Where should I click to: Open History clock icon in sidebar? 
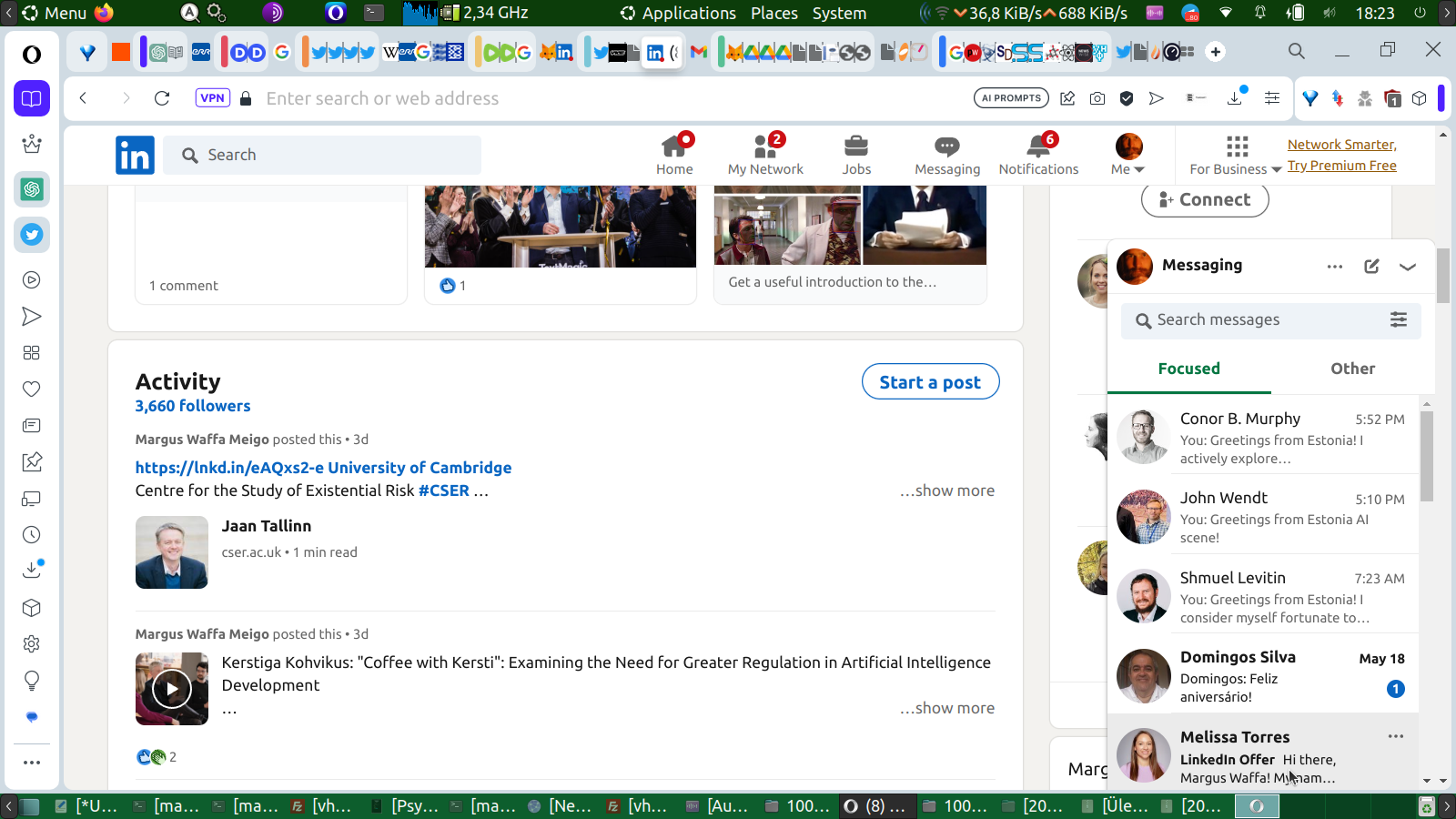32,535
